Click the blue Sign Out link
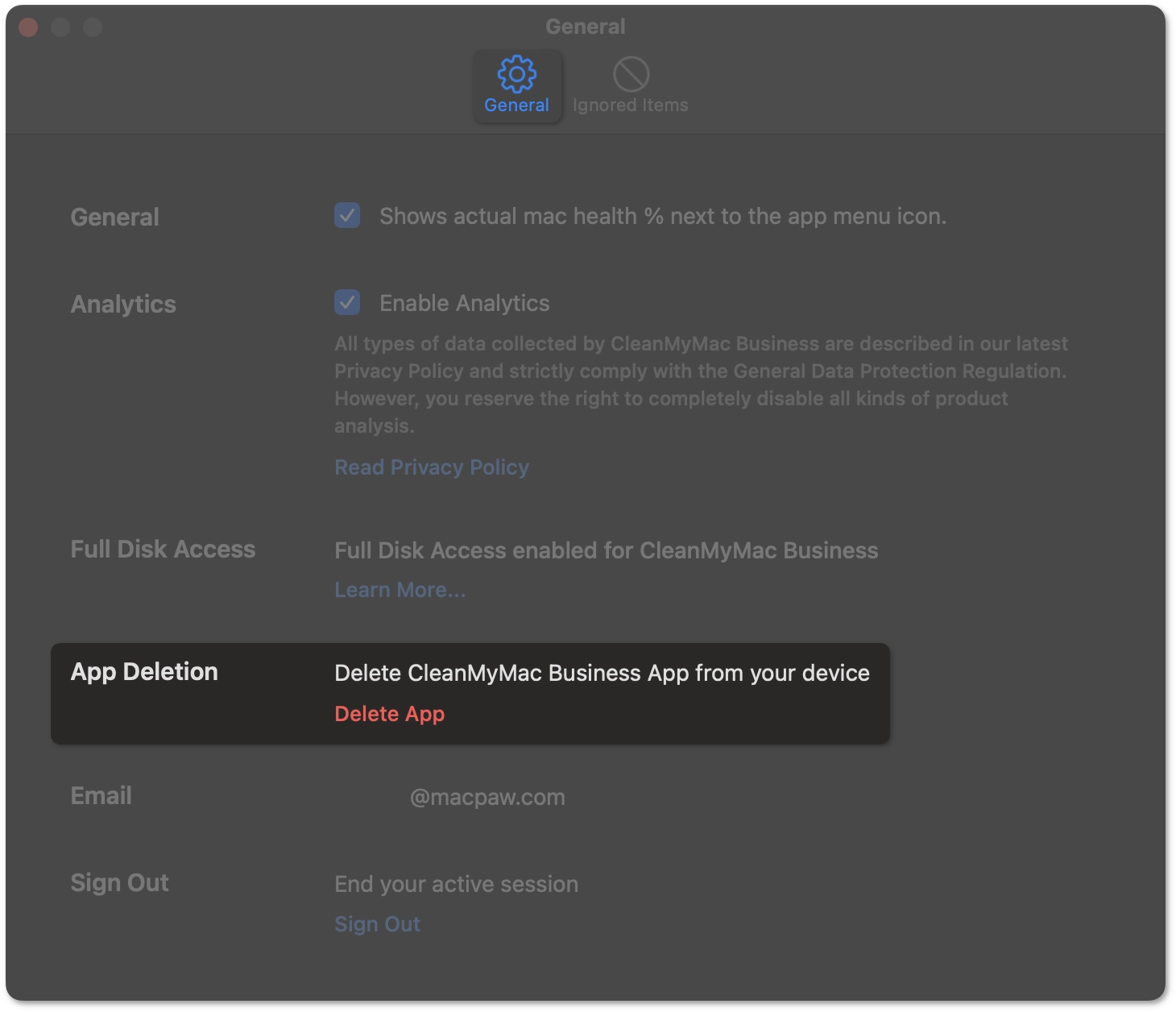Screen dimensions: 1176x1012 (x=377, y=924)
